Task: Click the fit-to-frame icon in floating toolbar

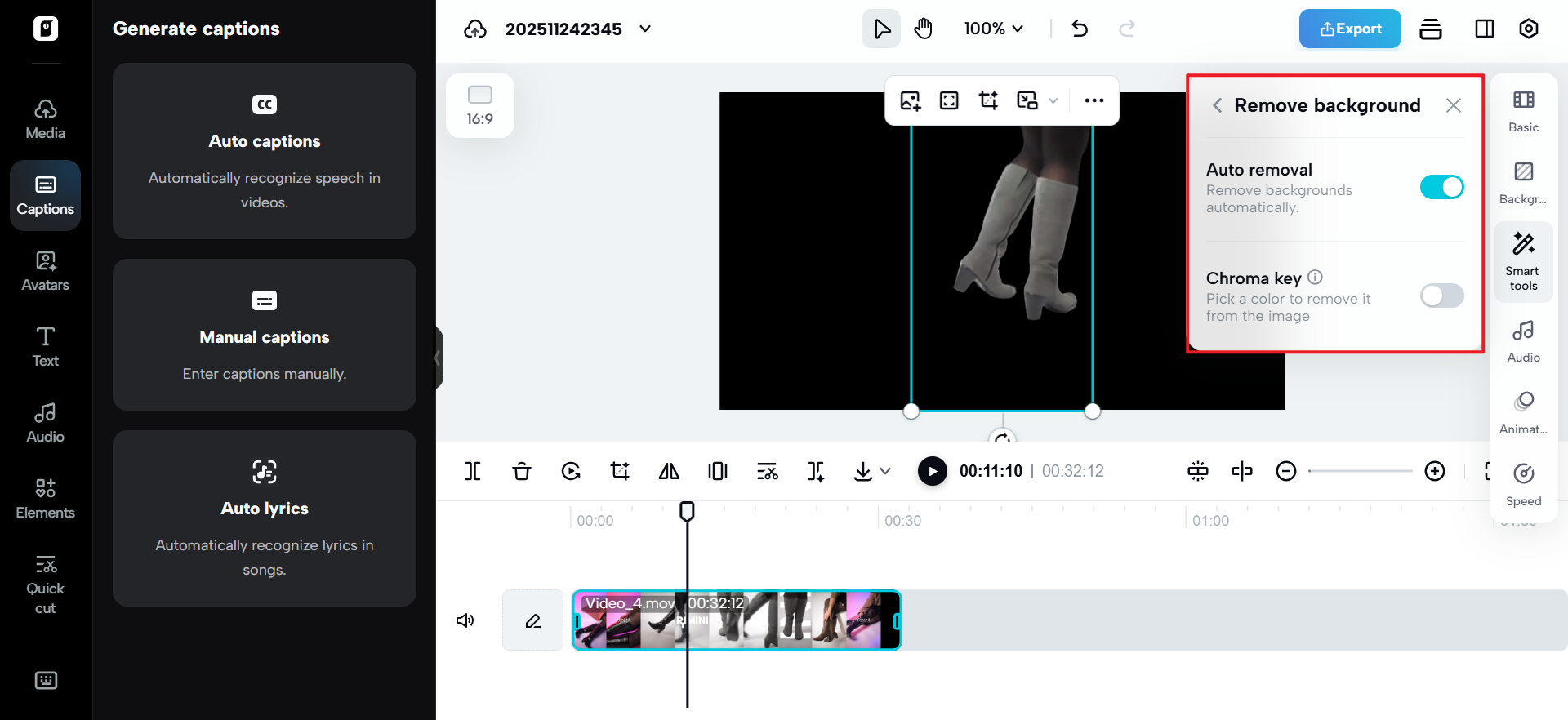Action: (949, 100)
